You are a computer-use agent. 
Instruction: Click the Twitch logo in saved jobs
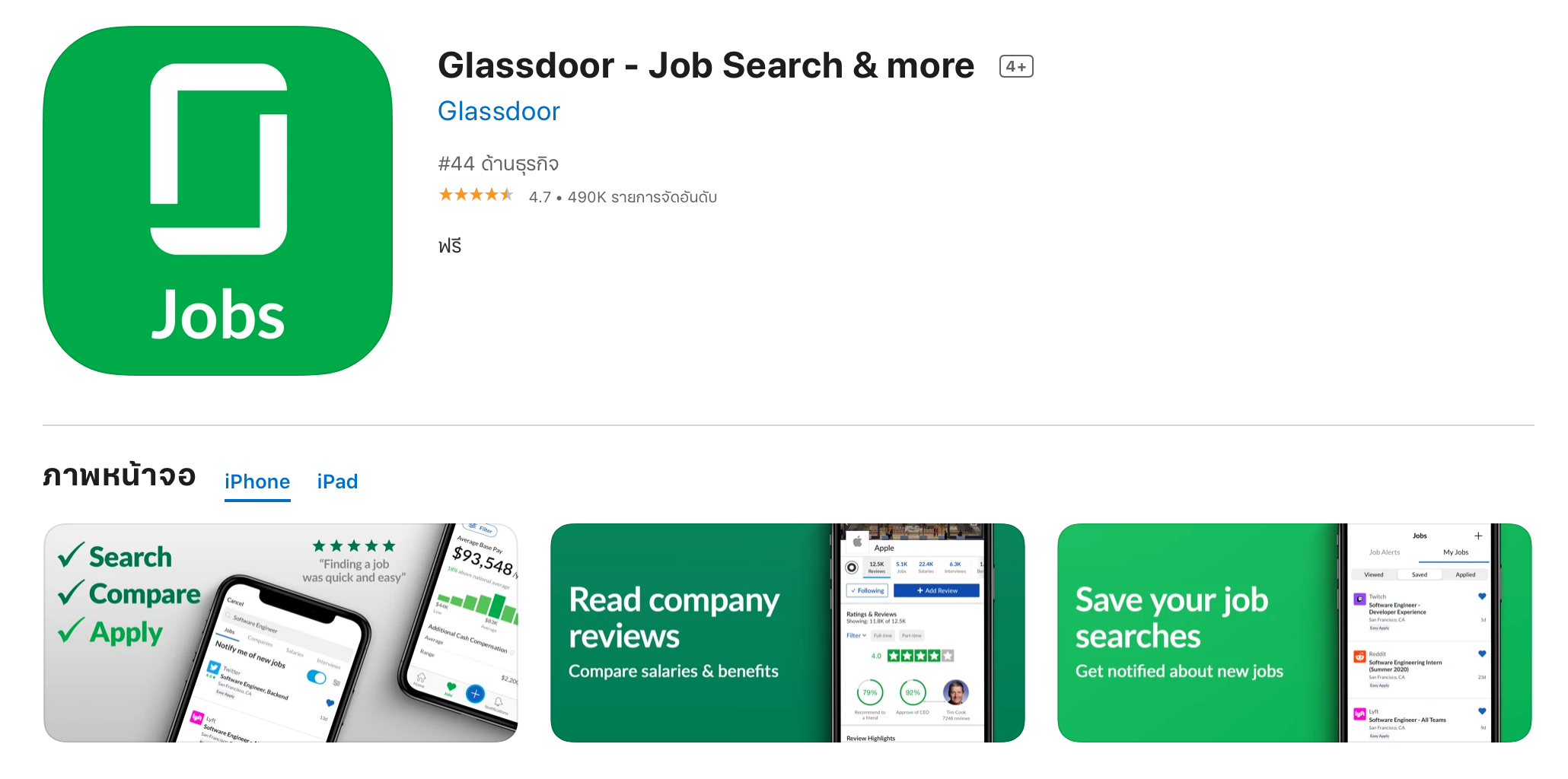[1359, 599]
